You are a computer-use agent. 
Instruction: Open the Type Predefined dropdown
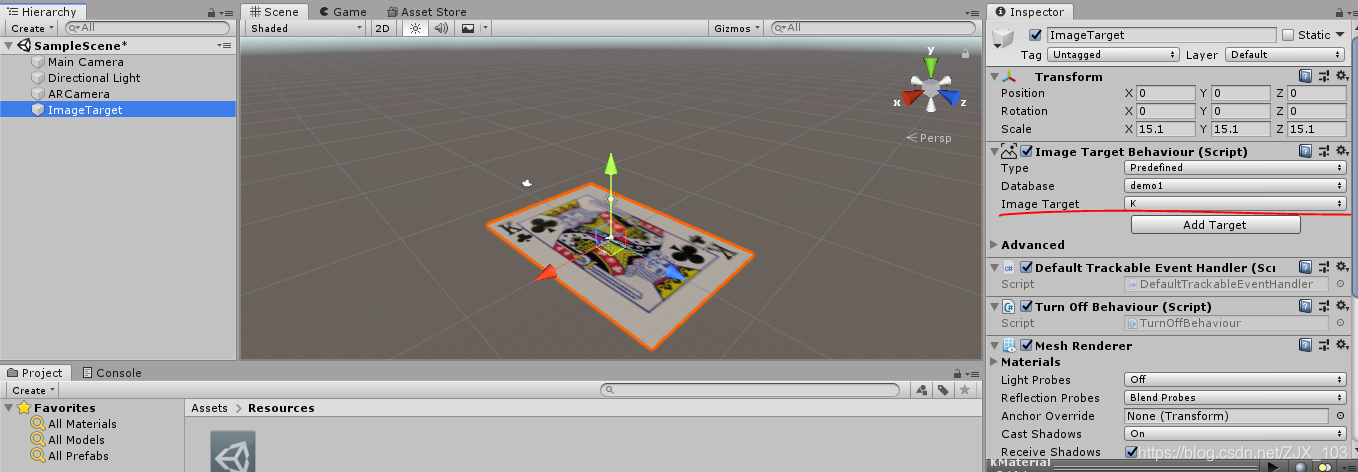[x=1235, y=168]
